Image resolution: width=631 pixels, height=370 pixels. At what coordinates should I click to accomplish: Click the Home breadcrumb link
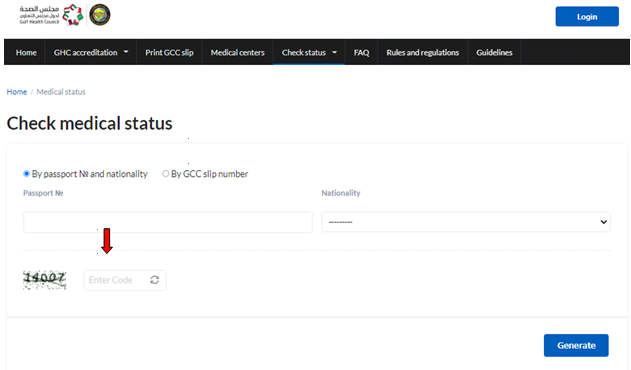(17, 92)
